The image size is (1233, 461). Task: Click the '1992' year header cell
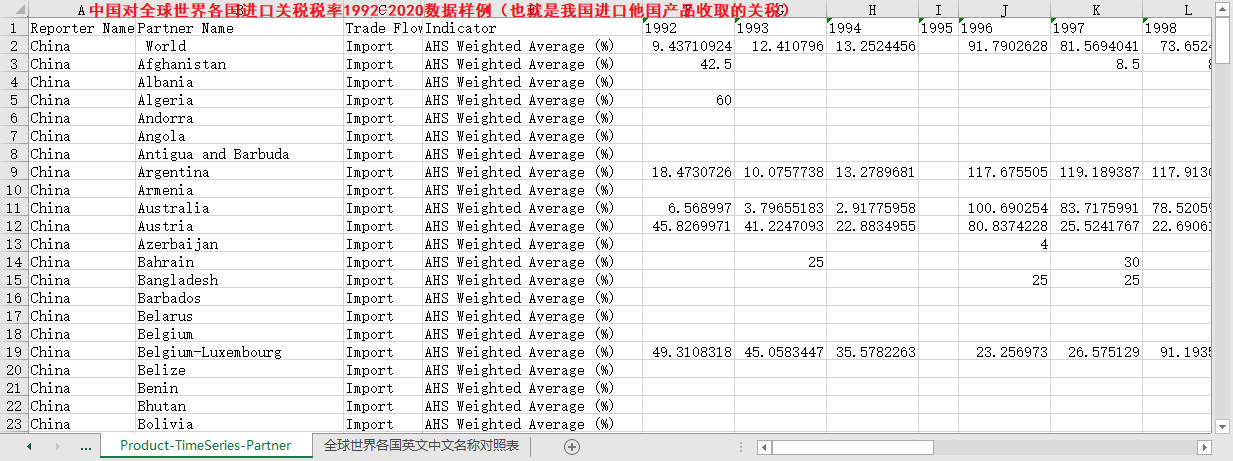click(689, 28)
